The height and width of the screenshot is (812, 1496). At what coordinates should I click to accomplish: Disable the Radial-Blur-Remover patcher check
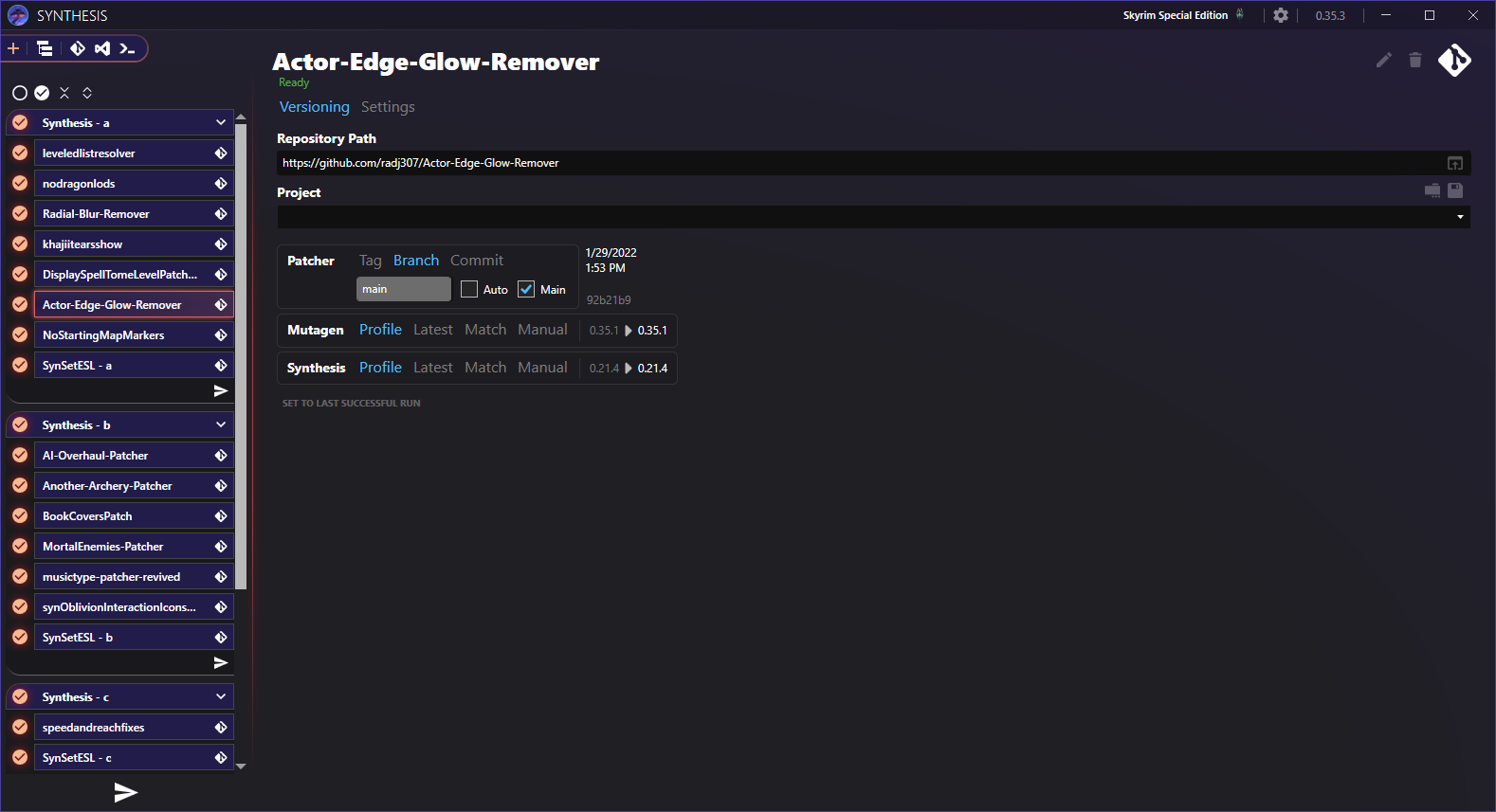pos(20,213)
